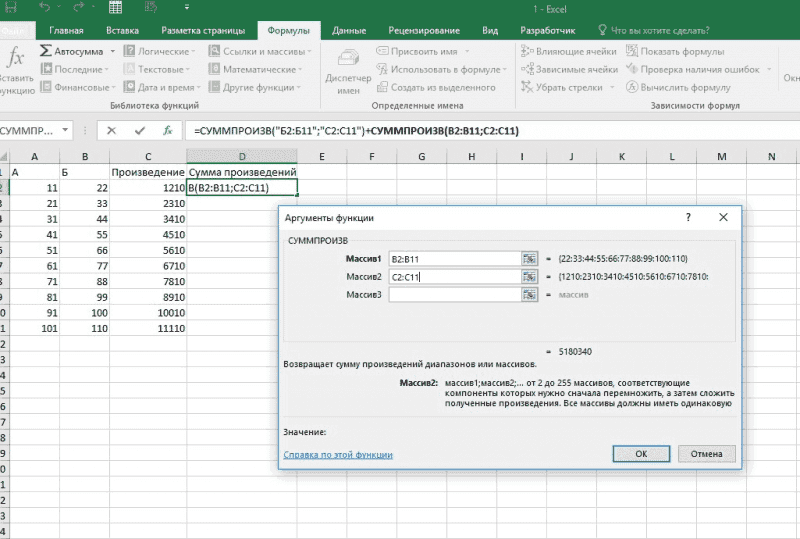Collapse dialog using the Массив1 range selector icon

529,258
